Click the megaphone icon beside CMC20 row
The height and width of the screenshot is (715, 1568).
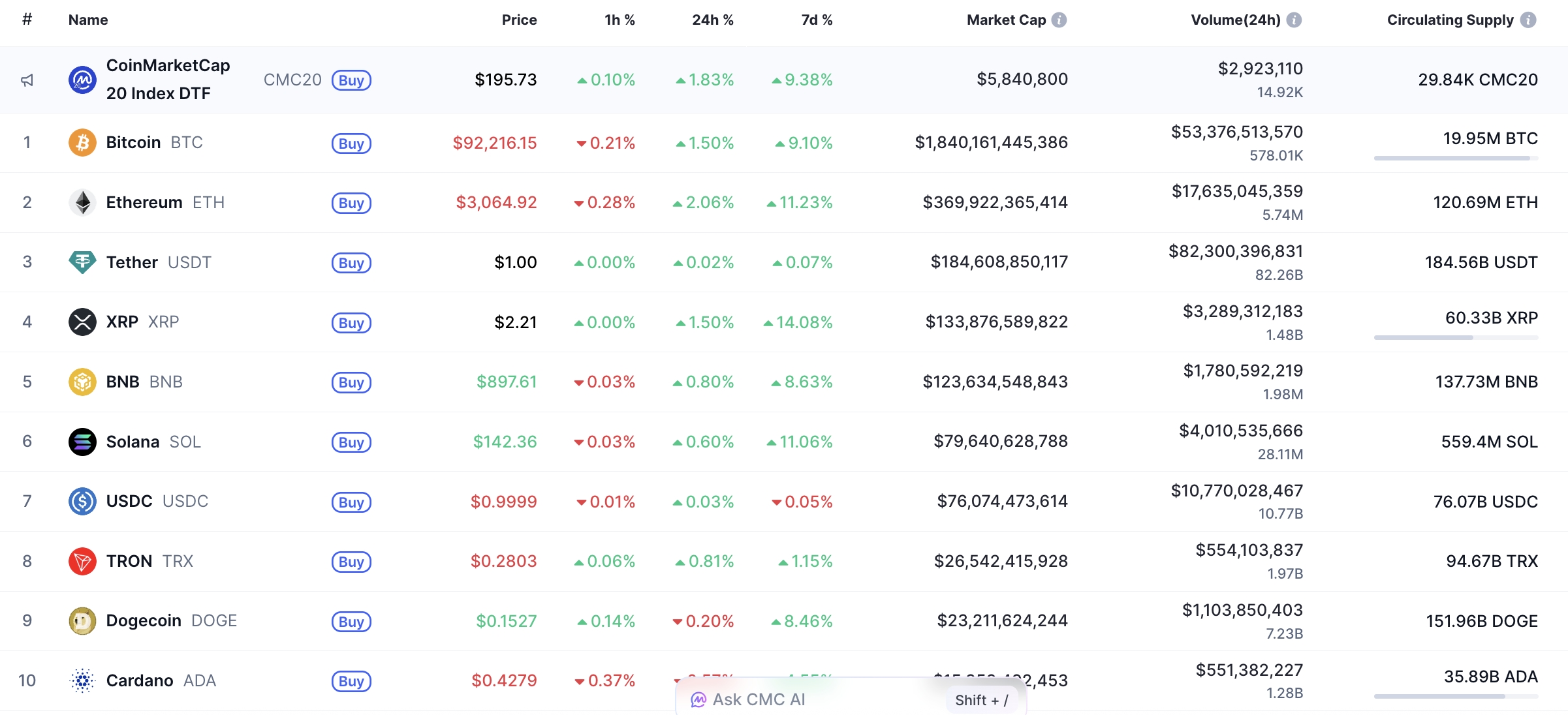(x=27, y=80)
